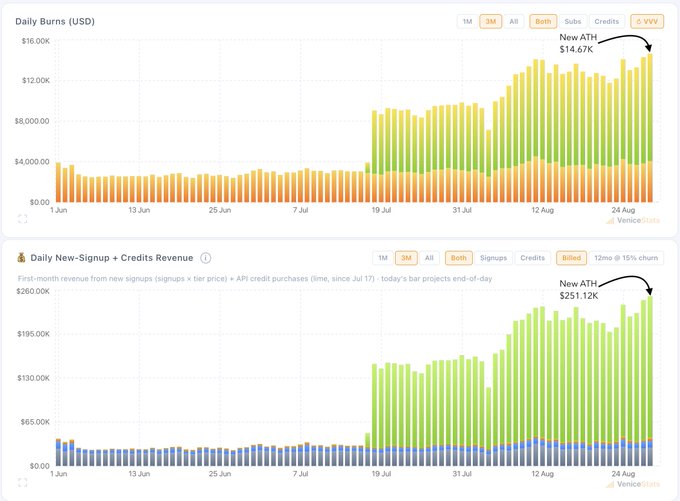Click the $65.00K axis label
This screenshot has height=501, width=680.
tap(35, 422)
